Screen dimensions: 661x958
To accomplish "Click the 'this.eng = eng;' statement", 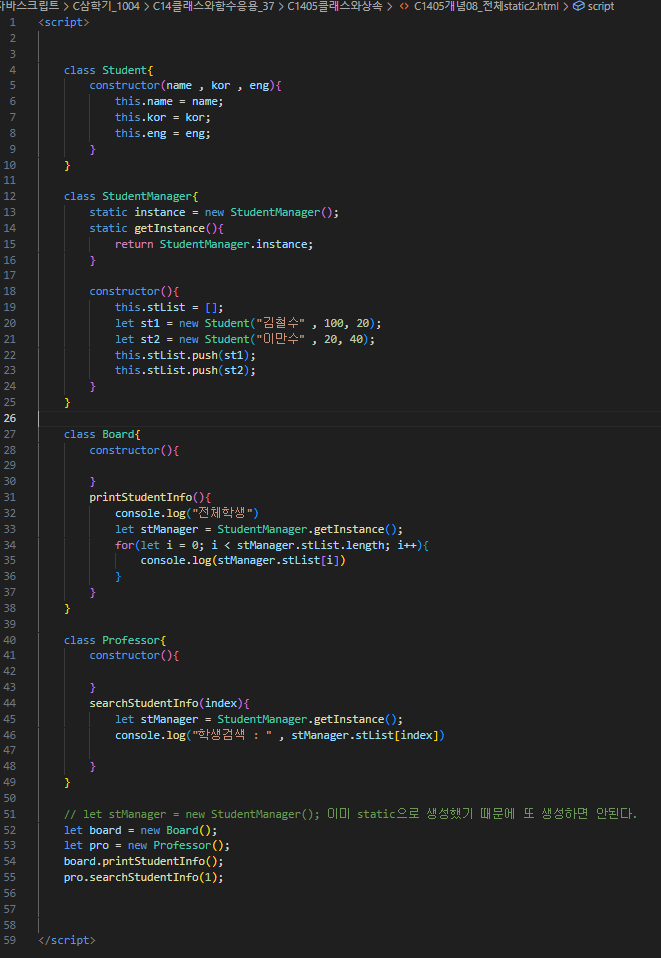I will 163,133.
